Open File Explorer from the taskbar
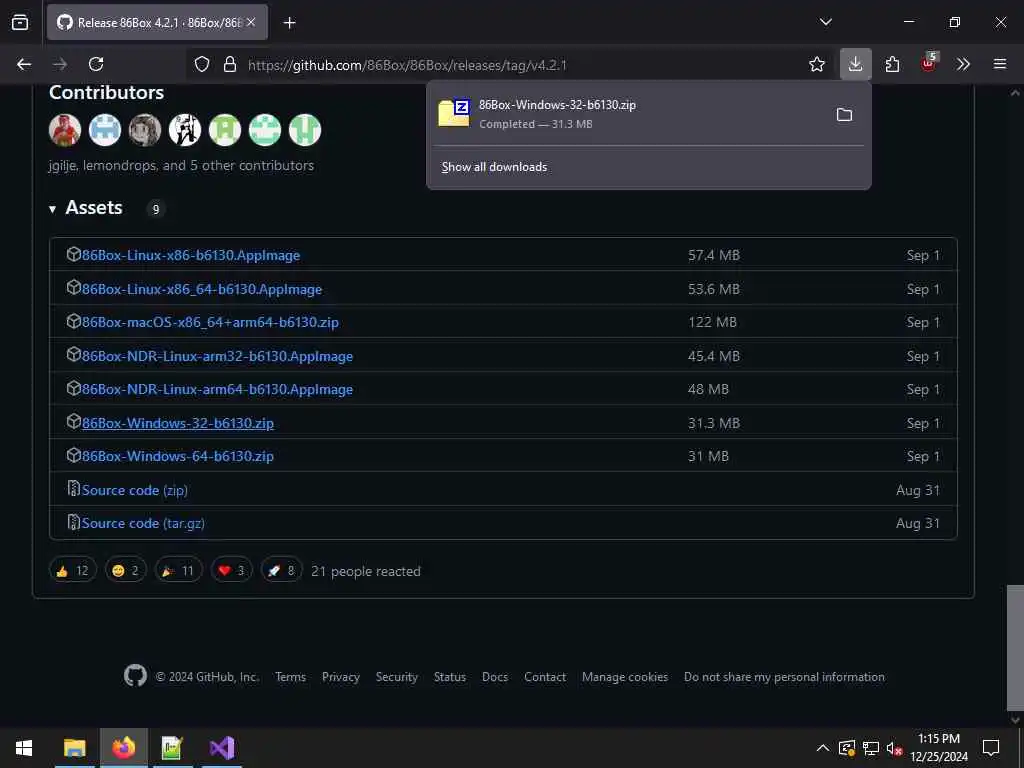 click(74, 748)
